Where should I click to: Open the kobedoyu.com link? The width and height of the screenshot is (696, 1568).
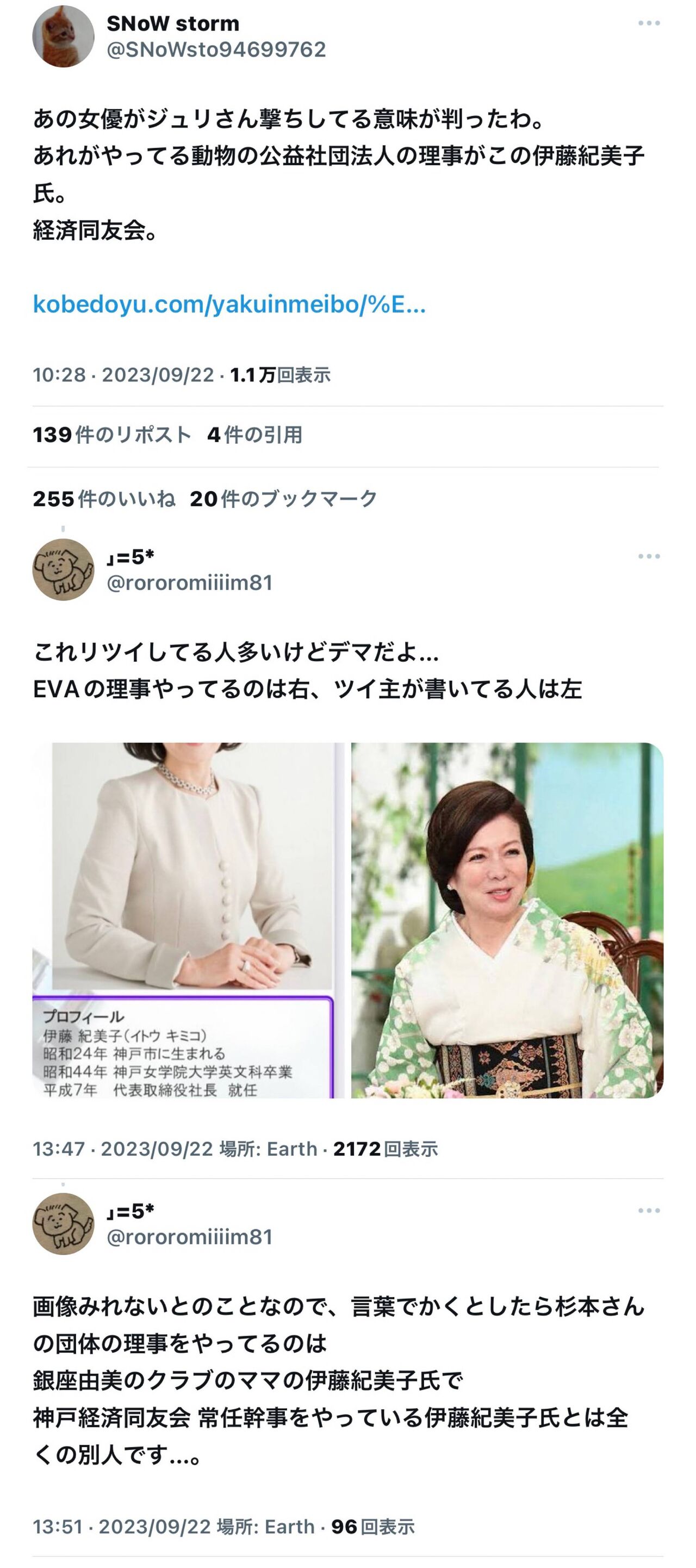[229, 303]
